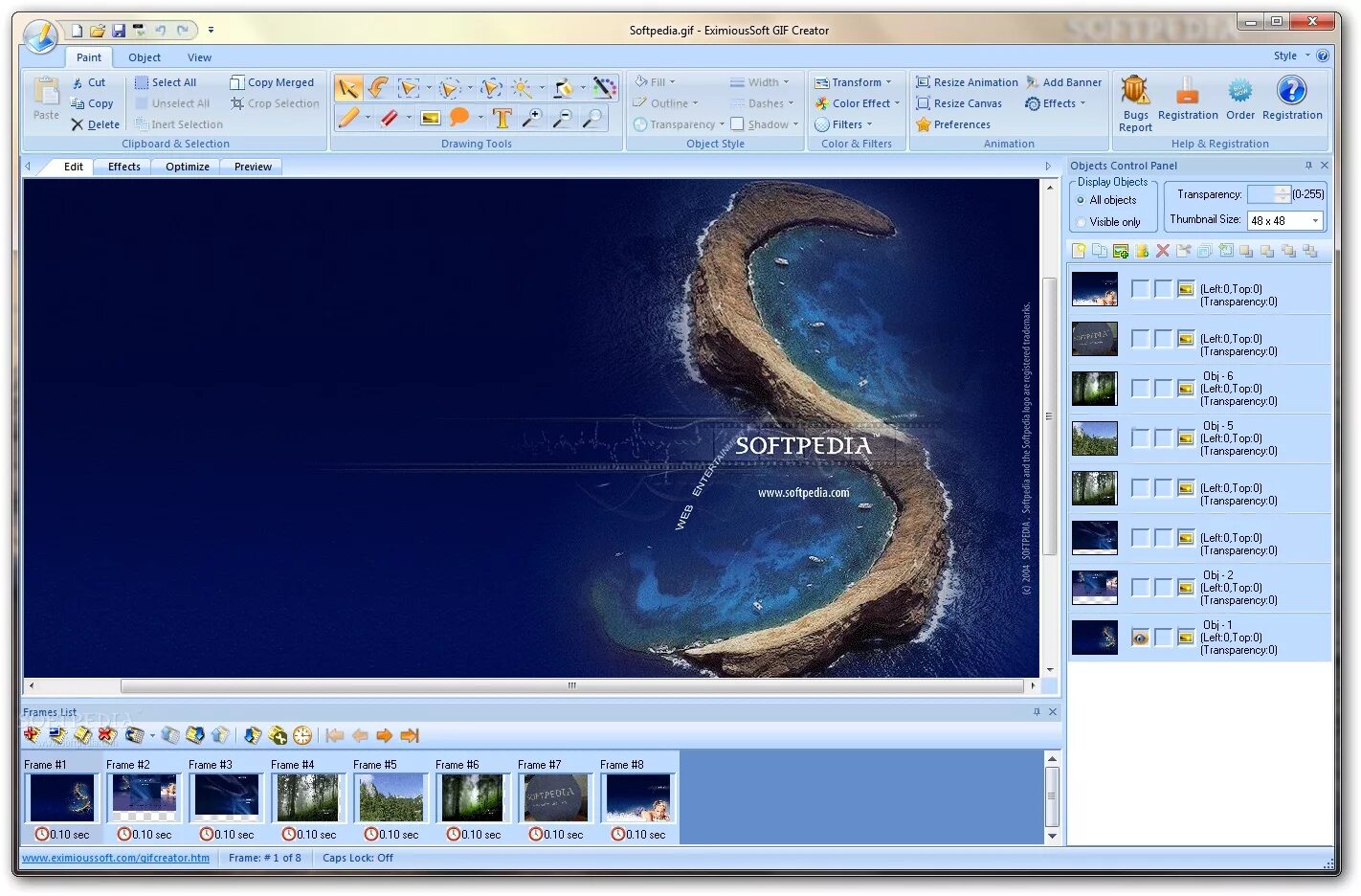Select Frame #7 thumbnail
The height and width of the screenshot is (896, 1361).
554,797
